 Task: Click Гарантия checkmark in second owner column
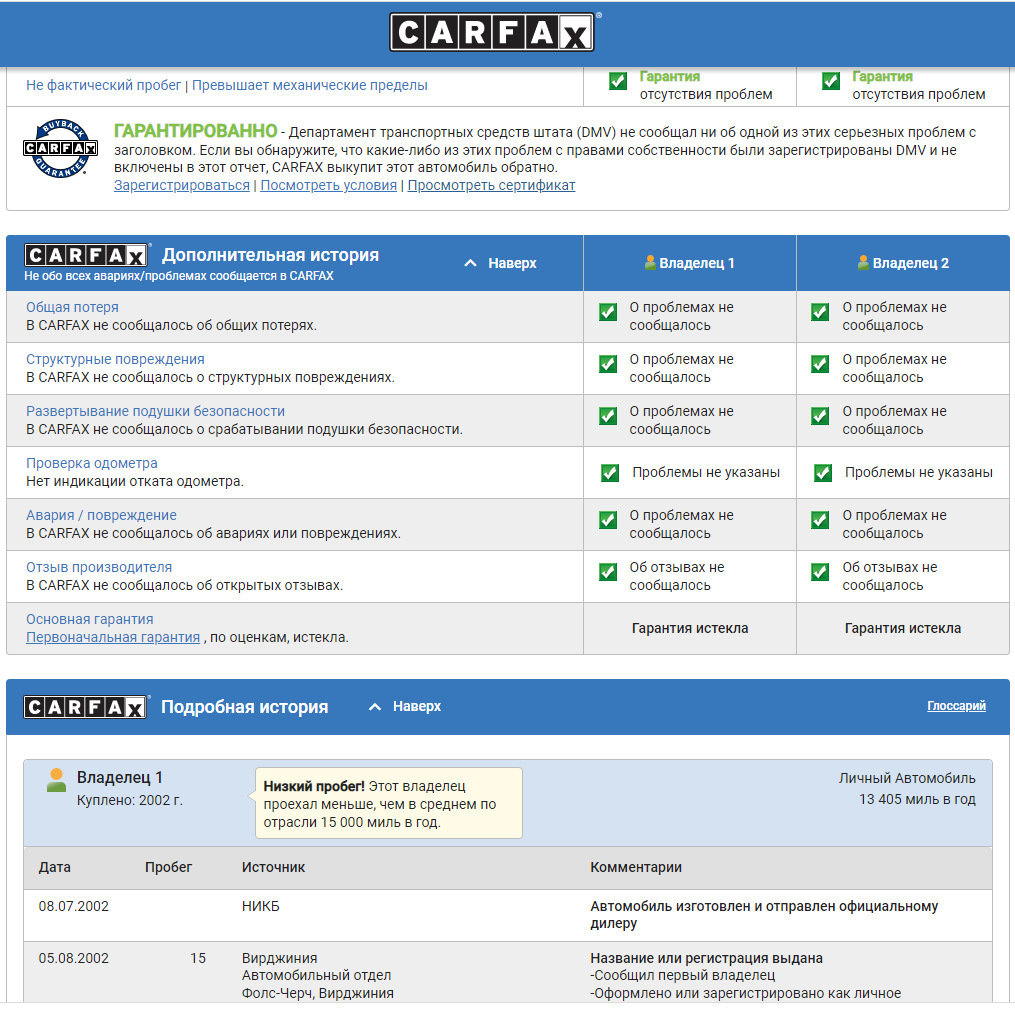[x=831, y=81]
